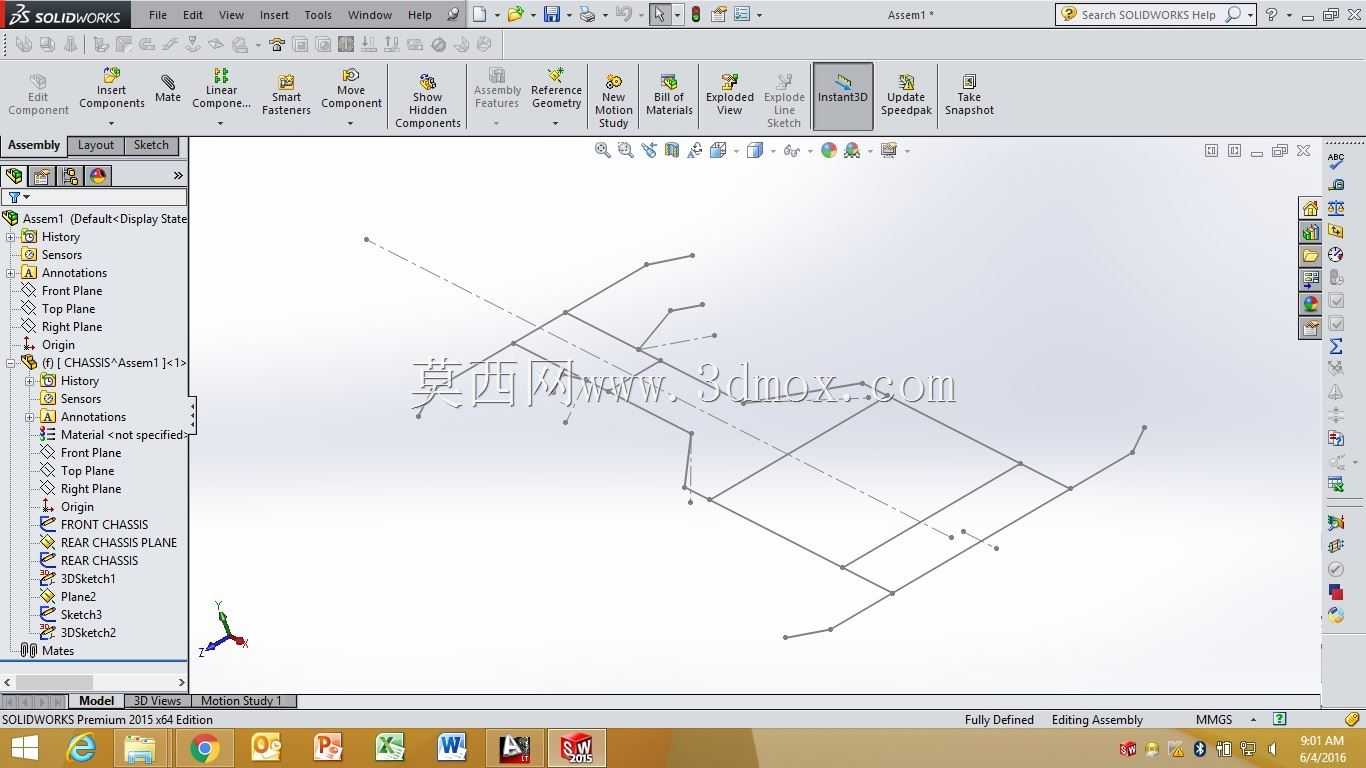Click the Previous View icon
1366x768 pixels.
pos(649,150)
